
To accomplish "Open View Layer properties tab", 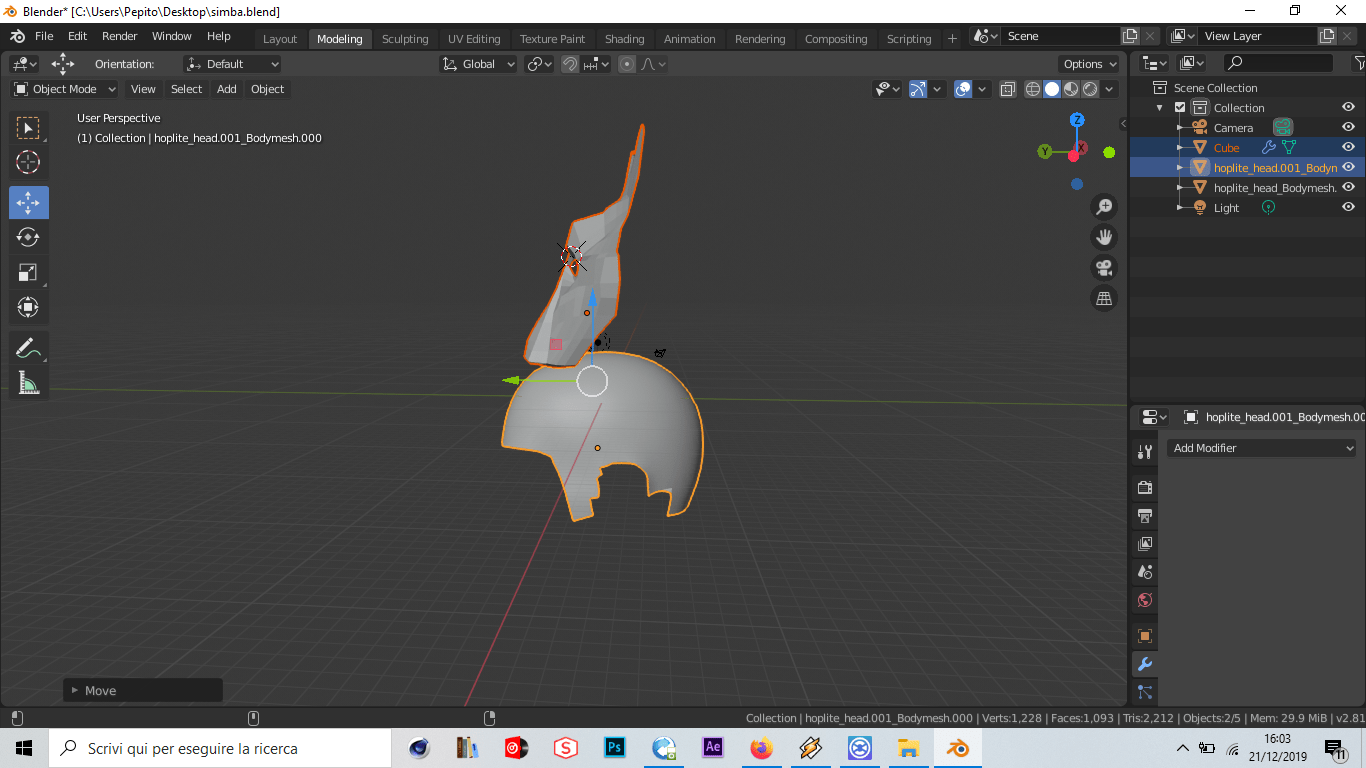I will pyautogui.click(x=1145, y=544).
